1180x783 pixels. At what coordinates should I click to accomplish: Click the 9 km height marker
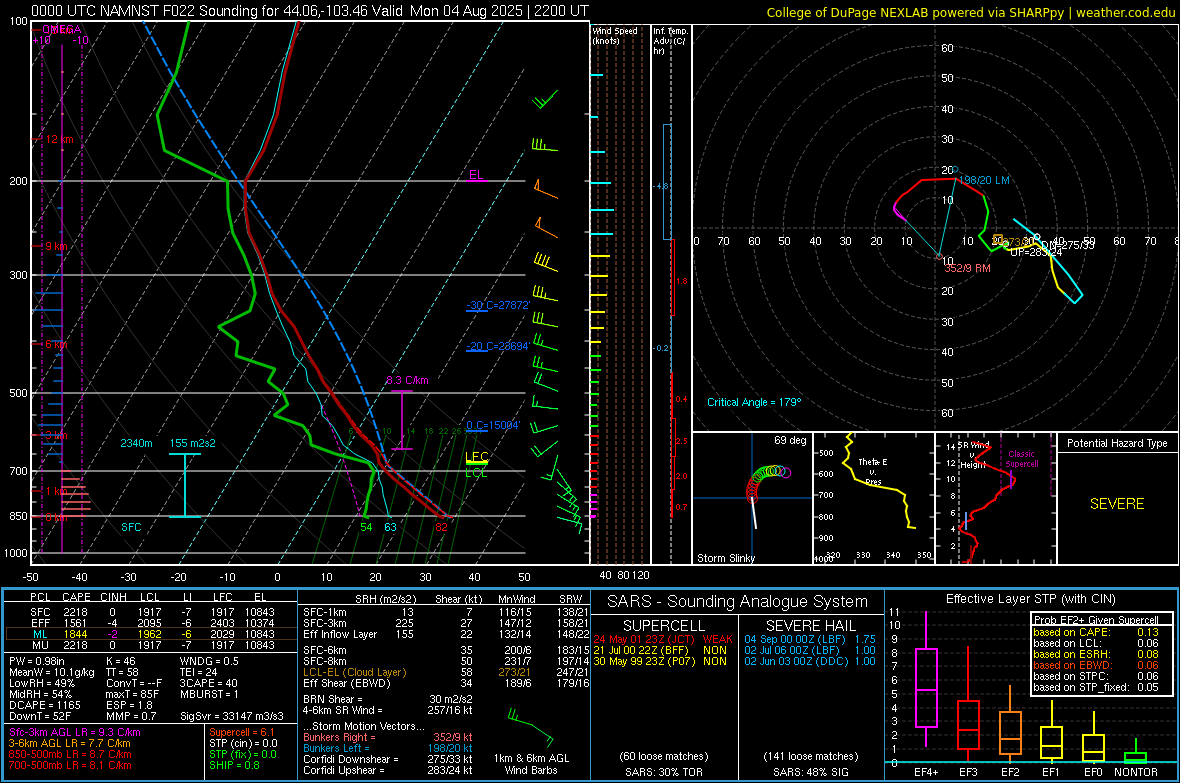point(56,246)
